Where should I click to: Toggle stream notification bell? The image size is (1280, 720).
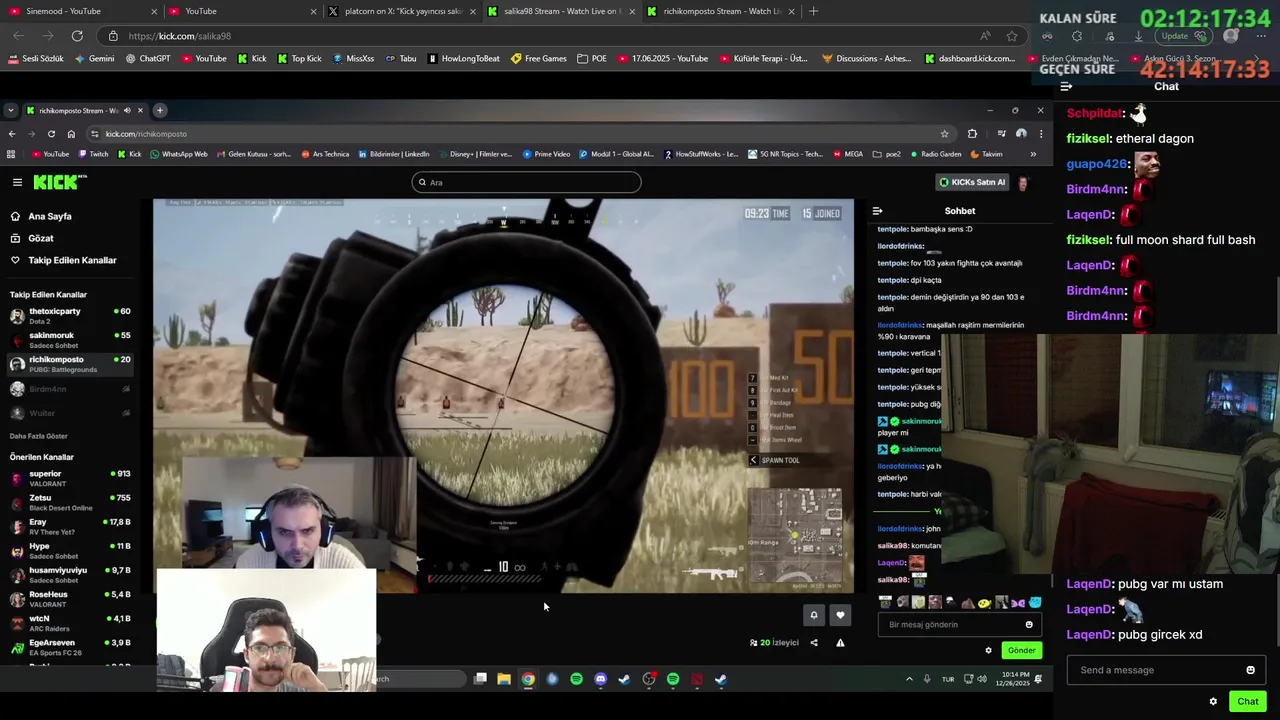[x=814, y=615]
